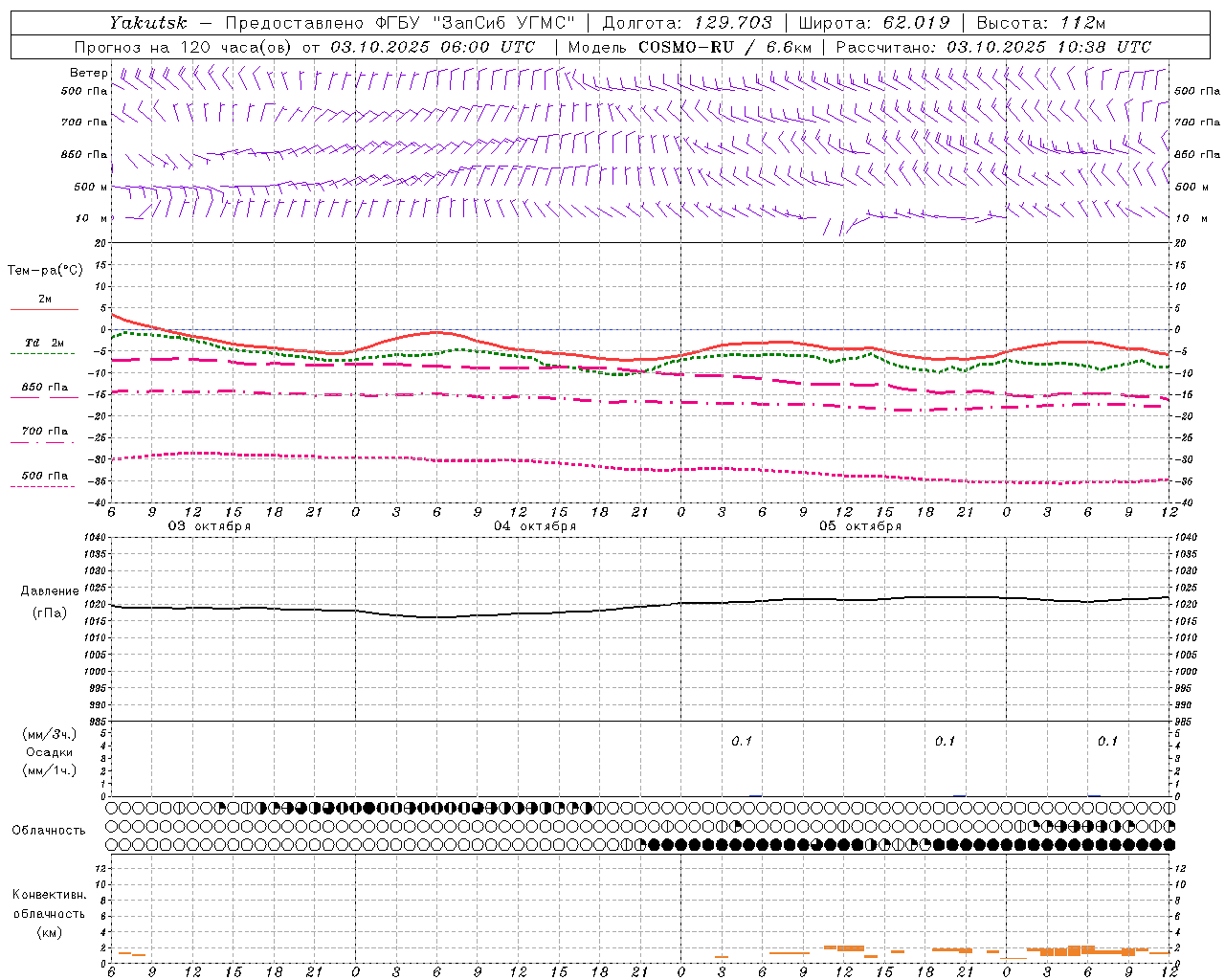Screen dimensions: 1225x980
Task: Click the "Осадки" precipitation label
Action: click(50, 752)
